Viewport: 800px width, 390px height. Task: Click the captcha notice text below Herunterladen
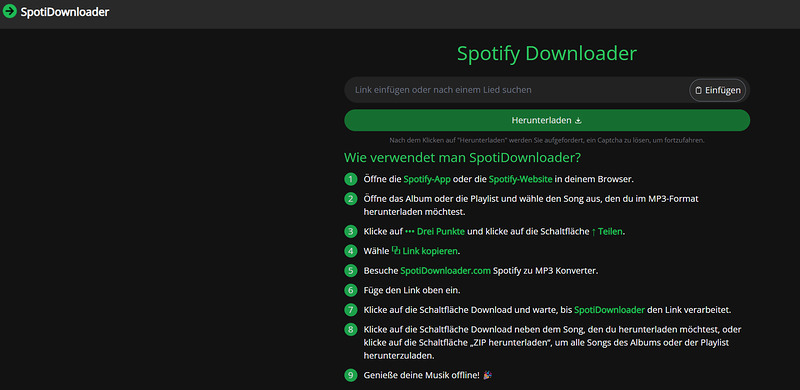click(x=547, y=140)
